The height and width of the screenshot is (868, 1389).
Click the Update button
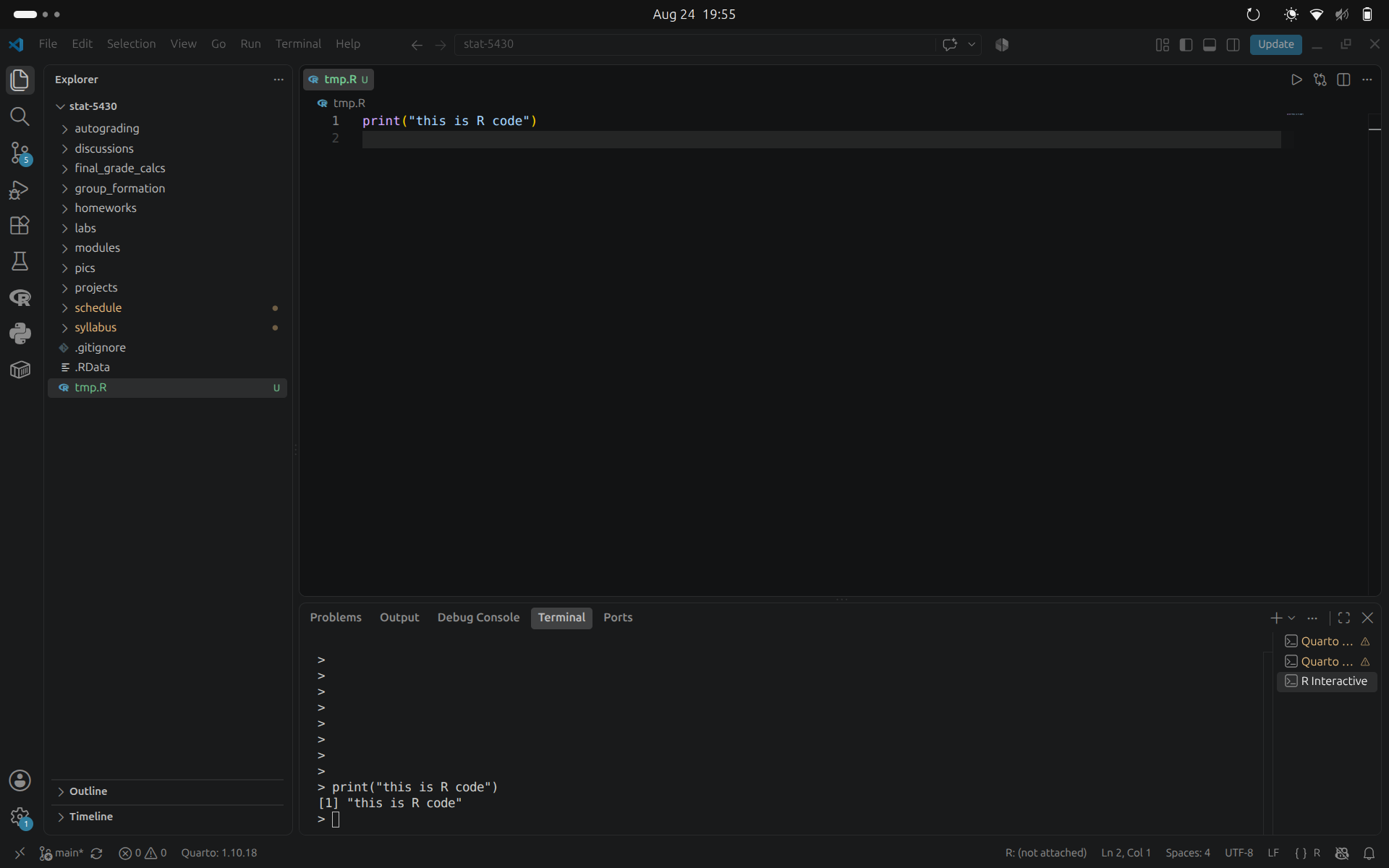coord(1275,44)
